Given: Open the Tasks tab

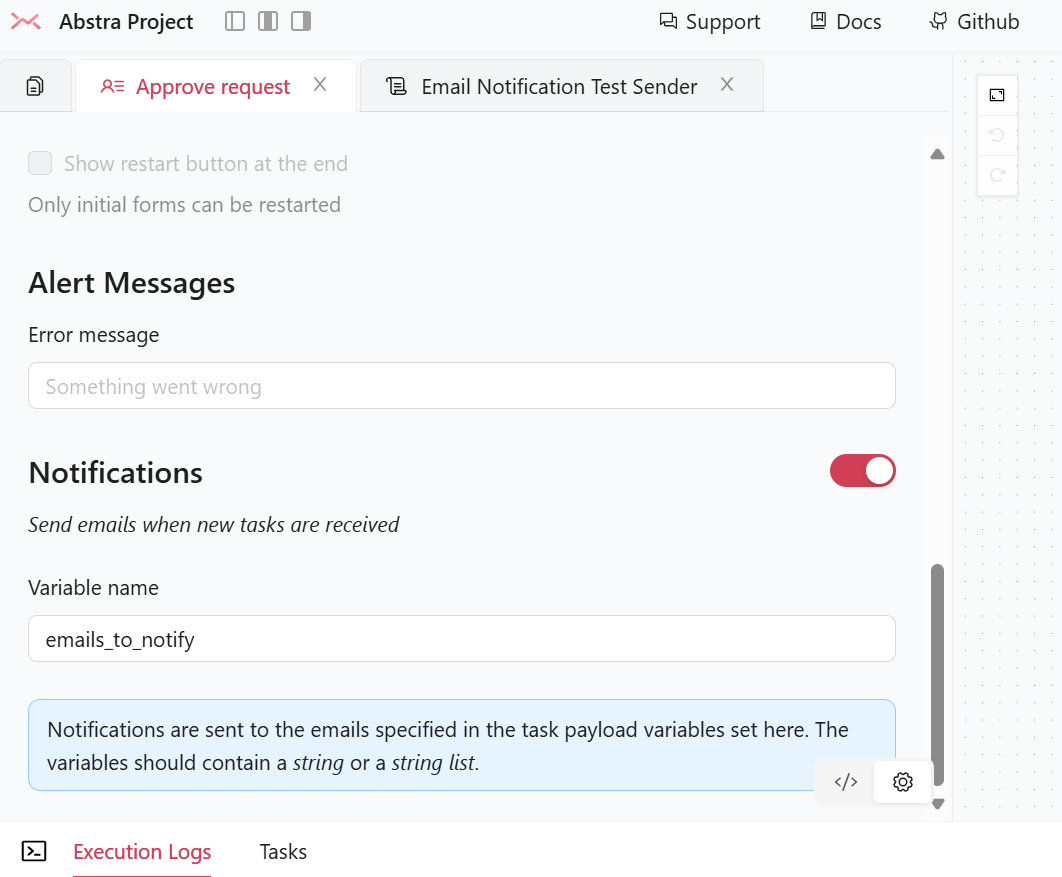Looking at the screenshot, I should pos(283,852).
